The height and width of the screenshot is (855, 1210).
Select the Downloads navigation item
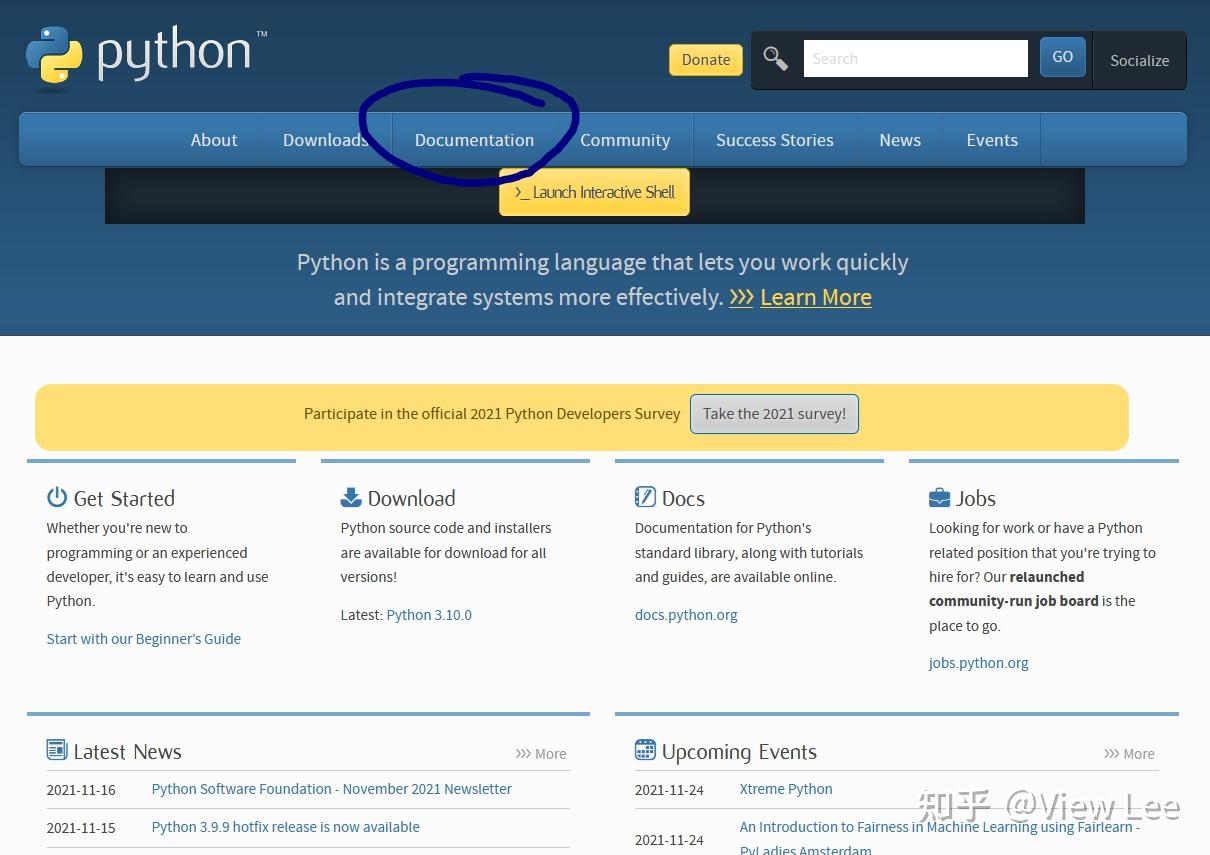(x=325, y=140)
